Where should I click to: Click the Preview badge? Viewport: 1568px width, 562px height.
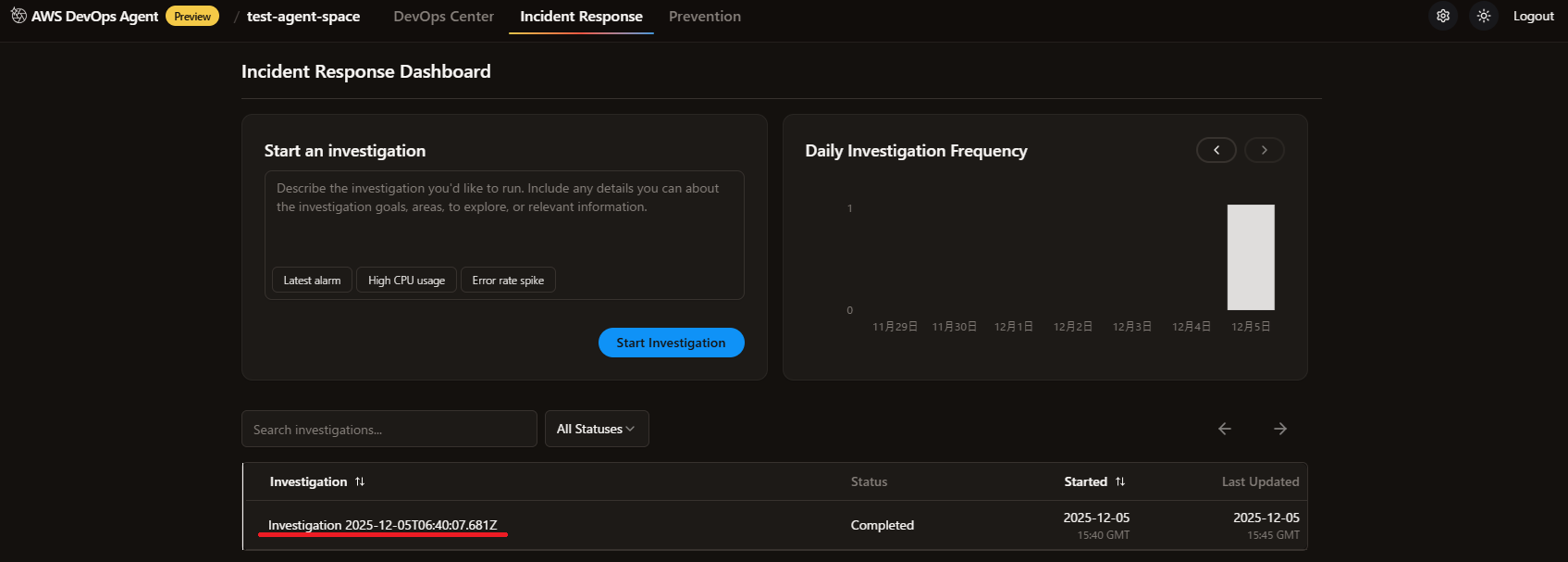[192, 16]
